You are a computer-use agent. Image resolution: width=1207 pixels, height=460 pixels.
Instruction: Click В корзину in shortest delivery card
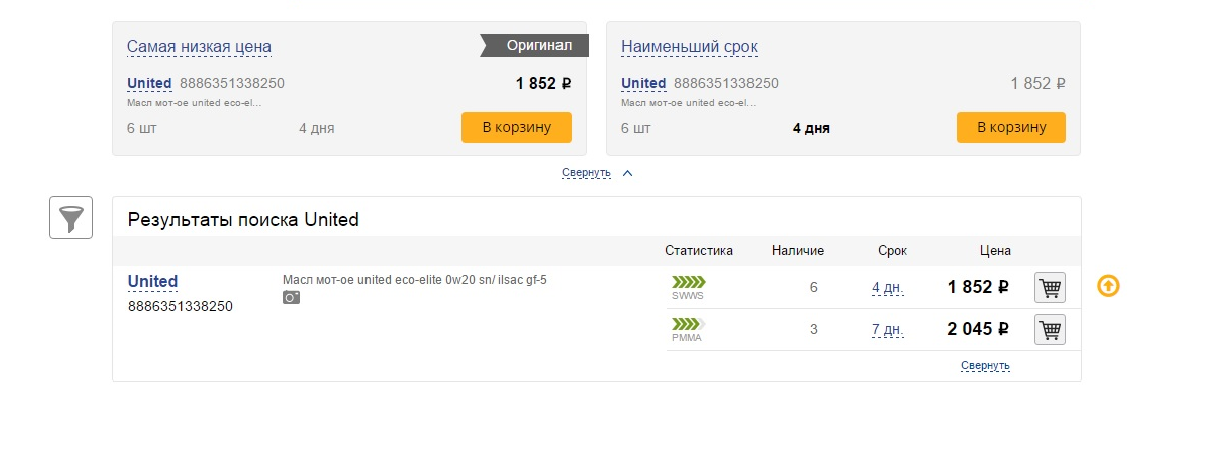[x=1011, y=127]
